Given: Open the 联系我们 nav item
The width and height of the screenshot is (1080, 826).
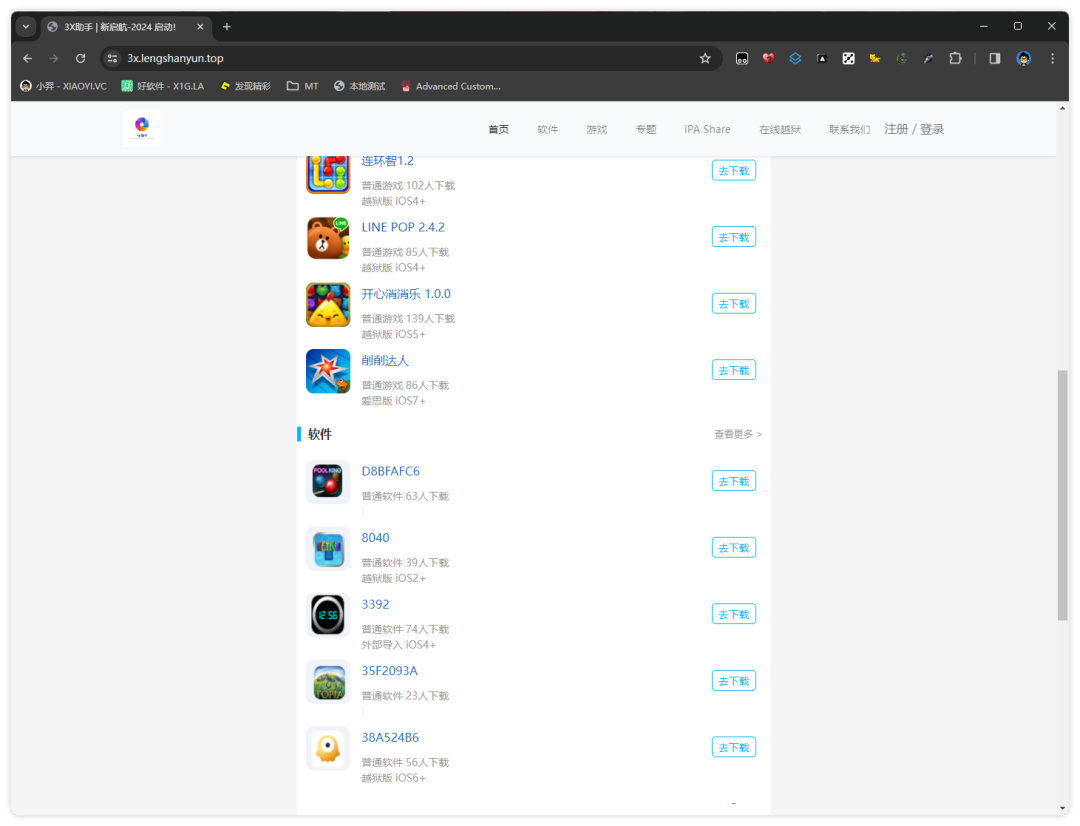Looking at the screenshot, I should (x=849, y=130).
